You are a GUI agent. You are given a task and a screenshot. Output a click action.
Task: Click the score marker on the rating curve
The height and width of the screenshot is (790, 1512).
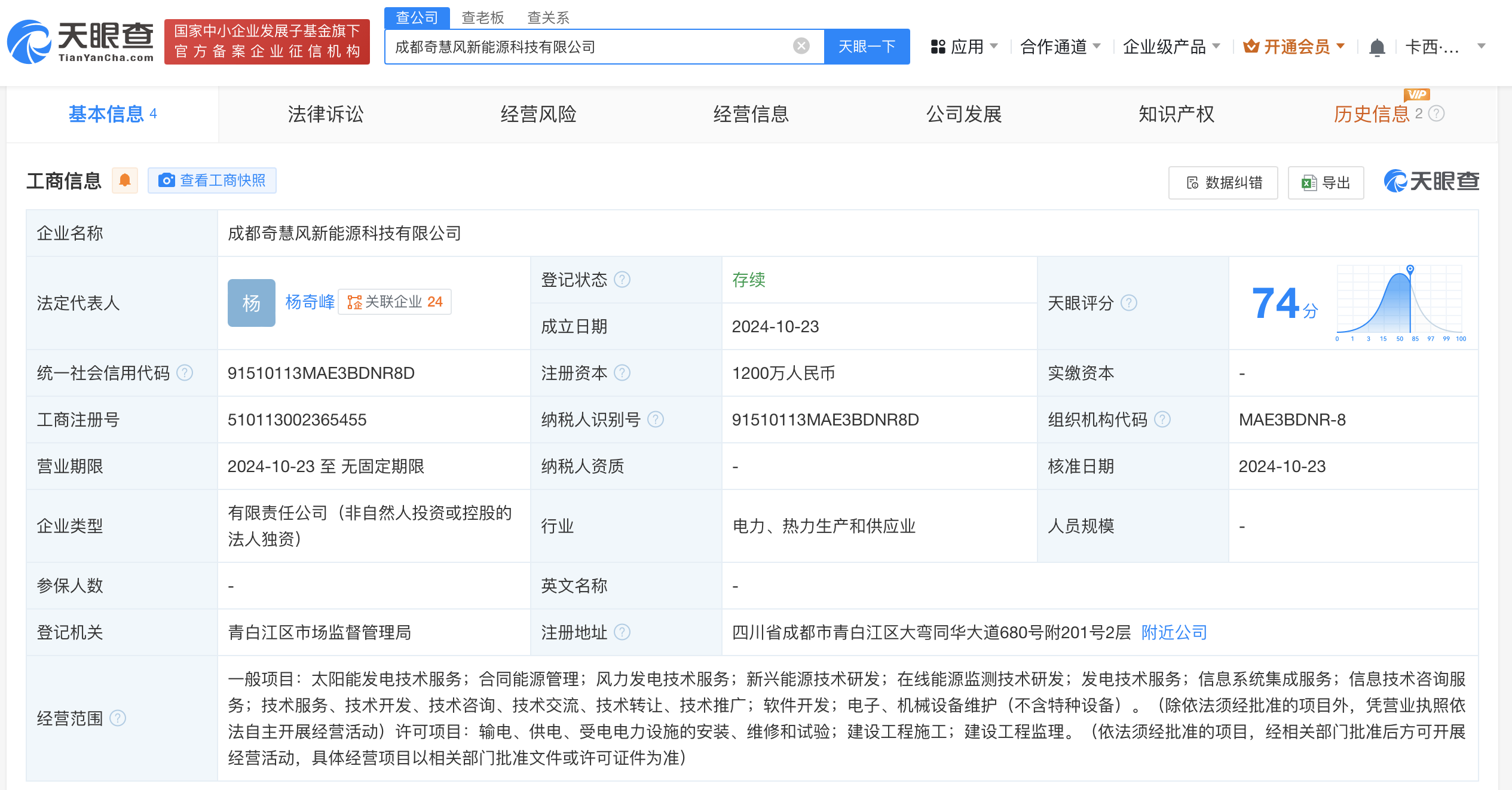(x=1410, y=268)
